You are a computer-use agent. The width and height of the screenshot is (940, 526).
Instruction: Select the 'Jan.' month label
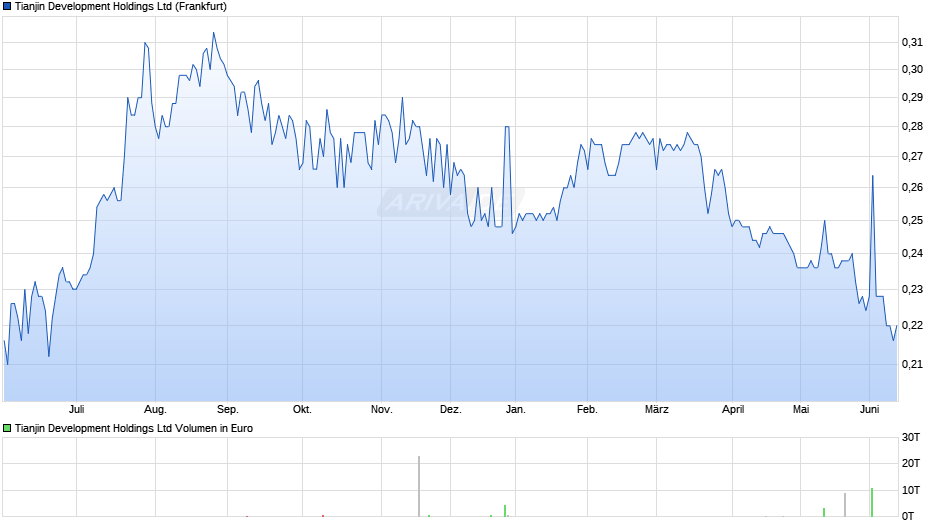click(x=515, y=409)
